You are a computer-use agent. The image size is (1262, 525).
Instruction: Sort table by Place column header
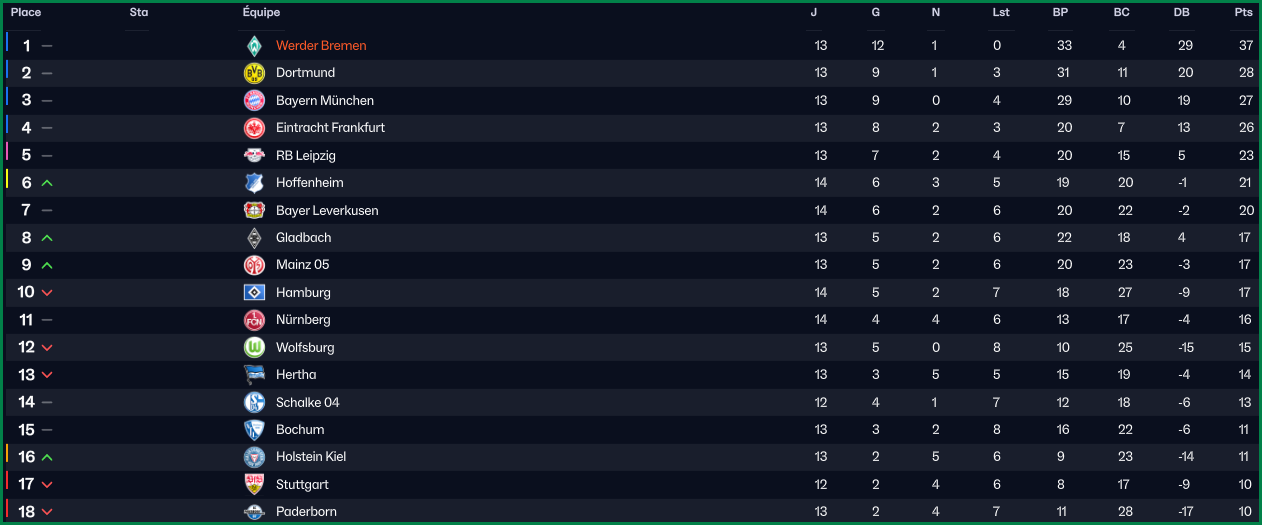[x=26, y=12]
